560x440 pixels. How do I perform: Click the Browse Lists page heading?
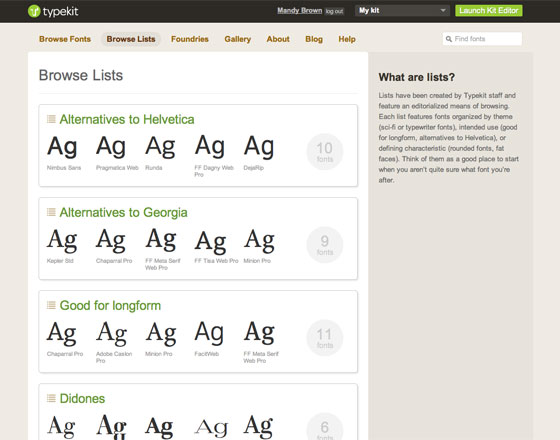tap(81, 75)
